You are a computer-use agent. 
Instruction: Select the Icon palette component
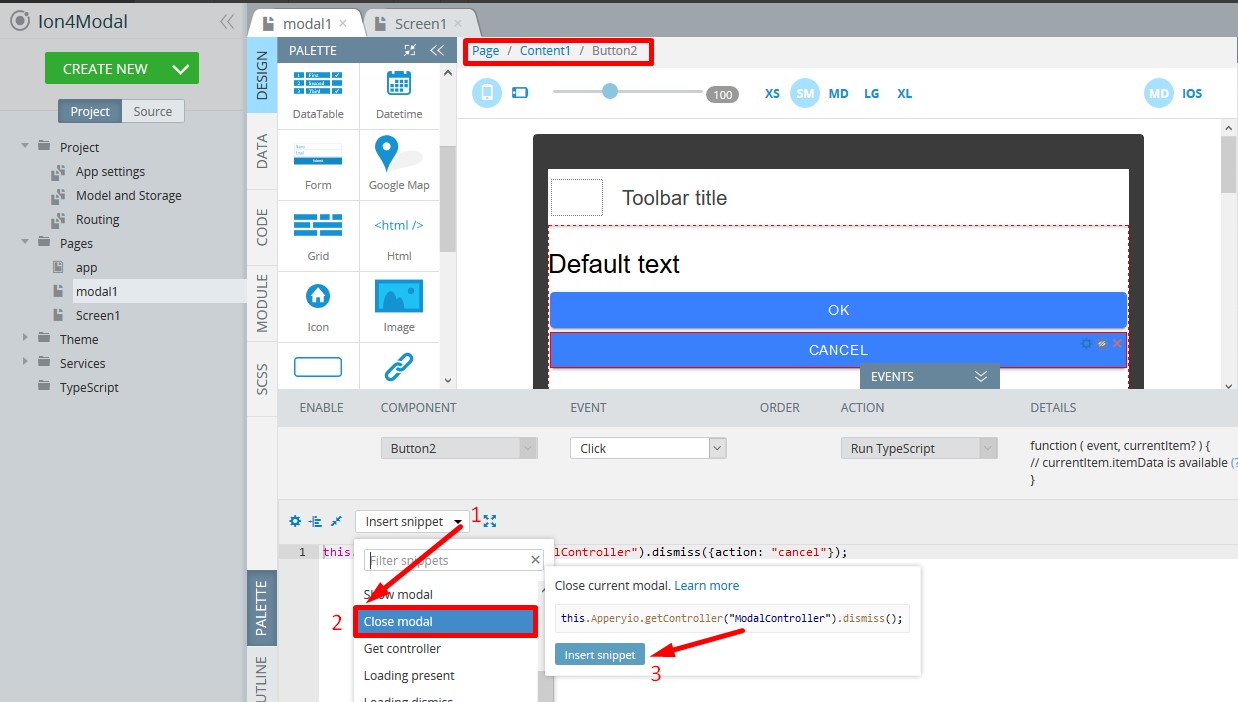(x=318, y=307)
